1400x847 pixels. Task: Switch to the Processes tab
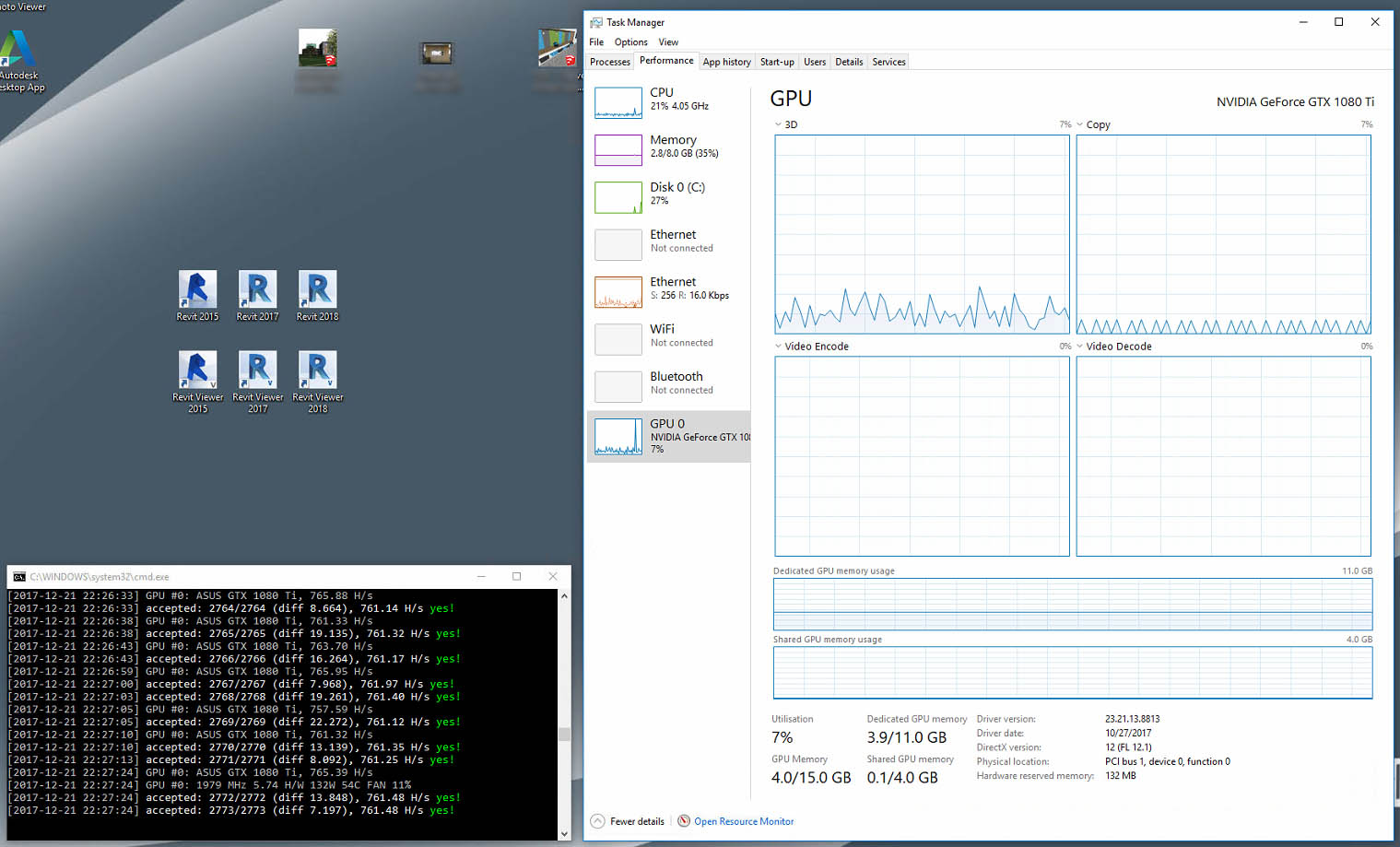(610, 62)
